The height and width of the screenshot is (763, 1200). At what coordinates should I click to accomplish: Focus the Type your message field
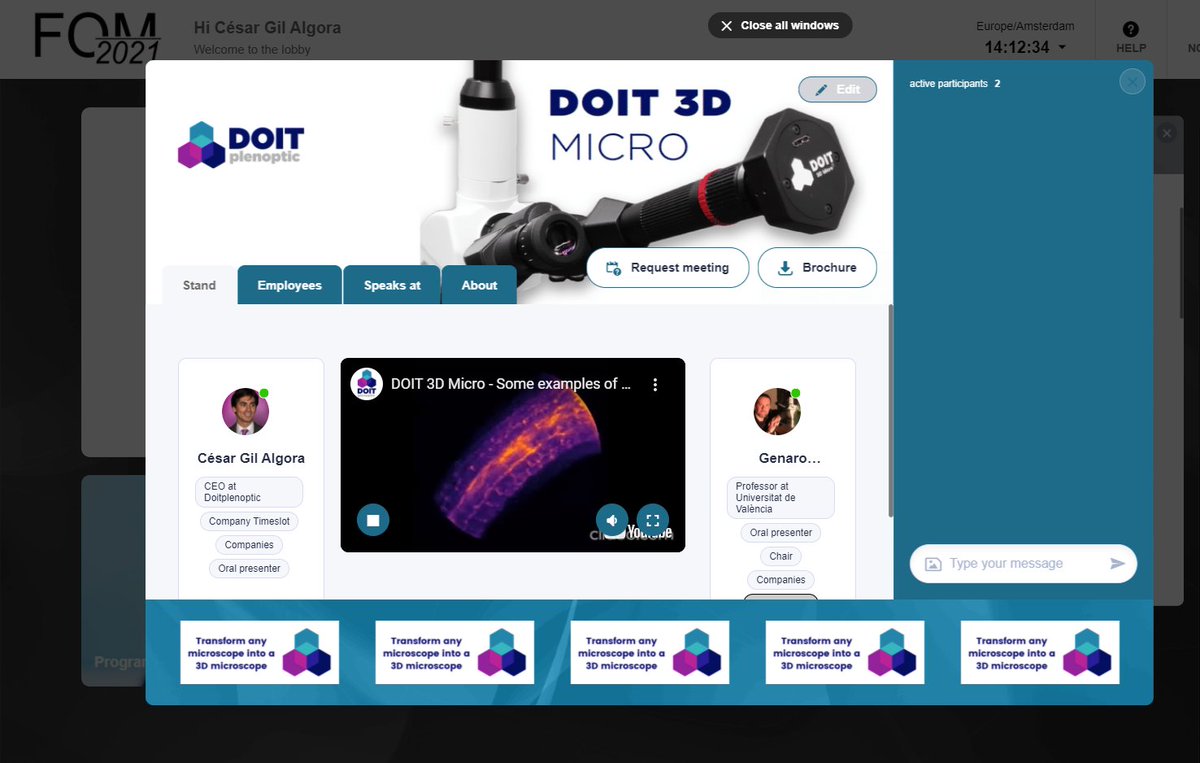pos(1024,564)
